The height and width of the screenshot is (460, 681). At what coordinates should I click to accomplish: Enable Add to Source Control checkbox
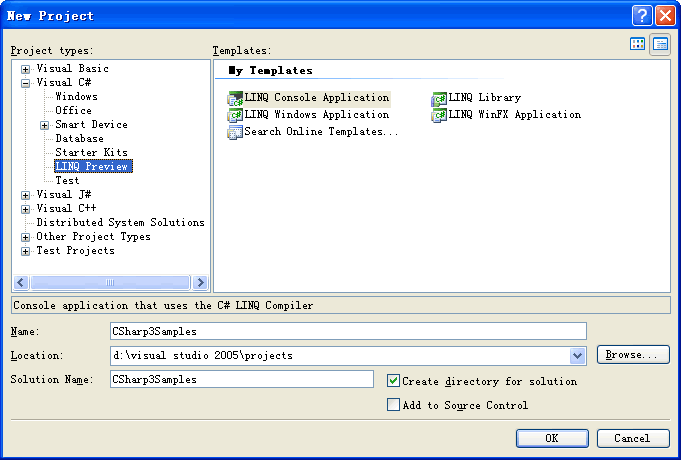(393, 405)
